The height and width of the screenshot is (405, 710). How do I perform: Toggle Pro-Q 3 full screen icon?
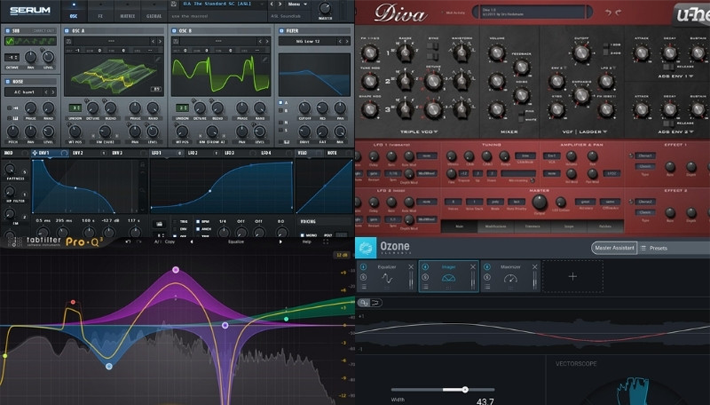pyautogui.click(x=326, y=242)
